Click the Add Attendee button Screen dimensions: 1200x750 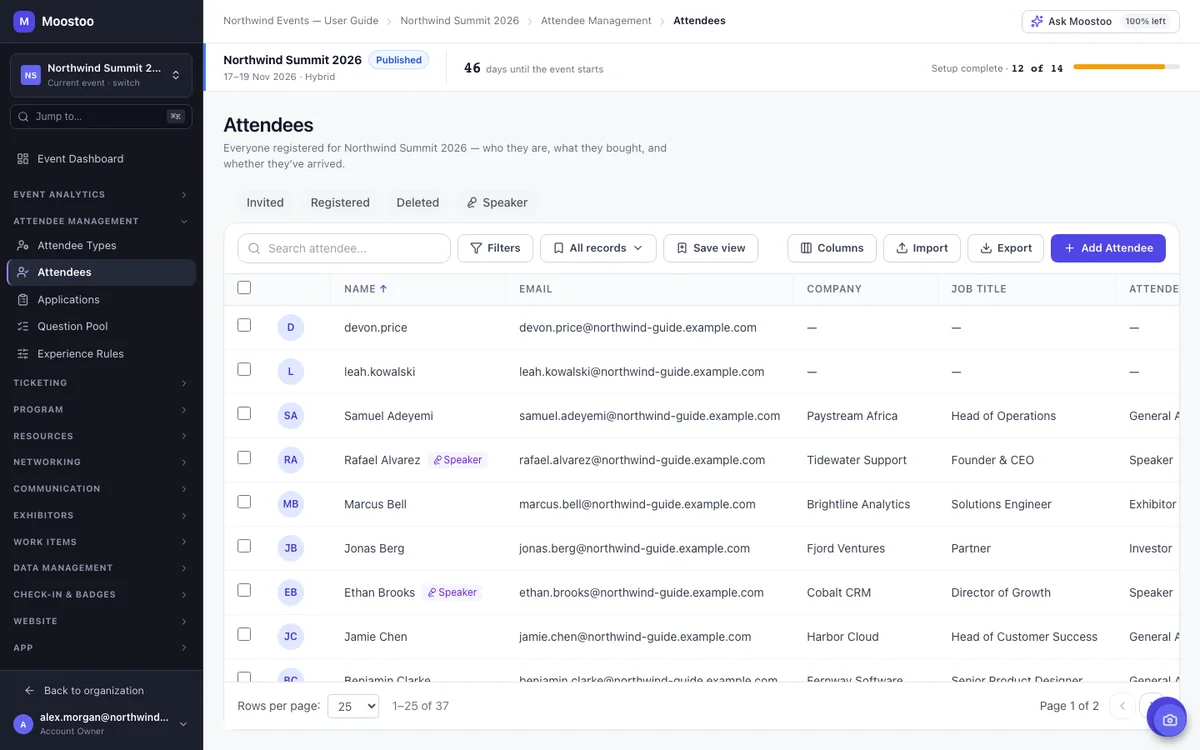coord(1108,248)
